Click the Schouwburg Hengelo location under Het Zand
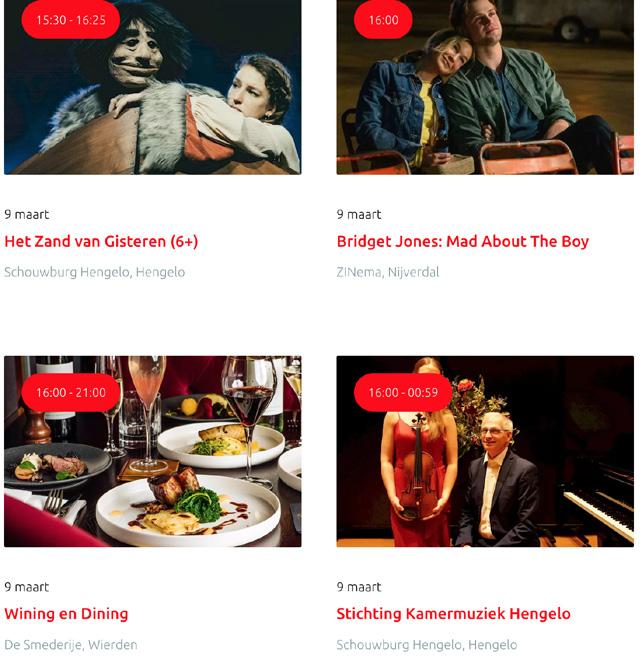Screen dimensions: 642x664 tap(94, 272)
